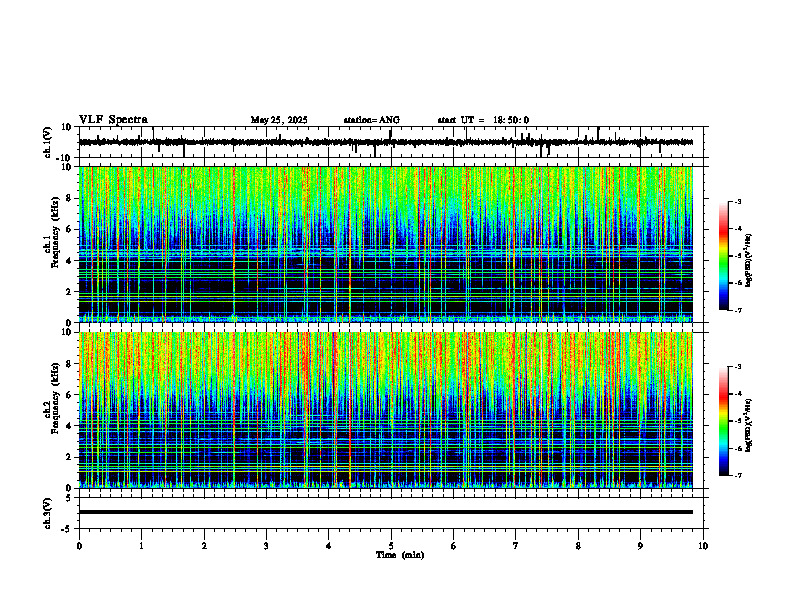Click the ch.1(V) waveform axis label
This screenshot has height=612, width=792.
pos(48,142)
